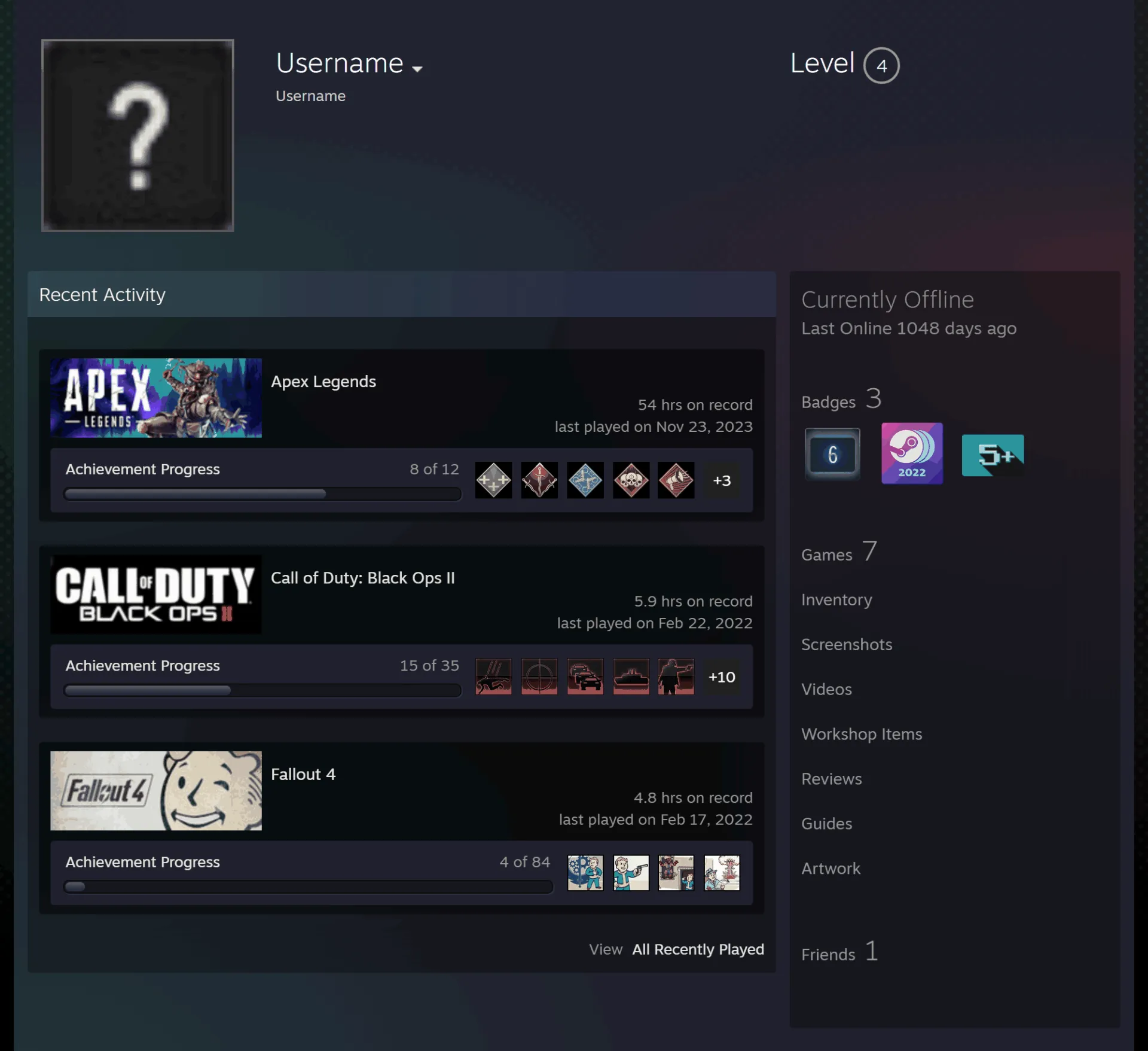Show the +3 more Apex Legends achievements
1148x1051 pixels.
coord(722,480)
